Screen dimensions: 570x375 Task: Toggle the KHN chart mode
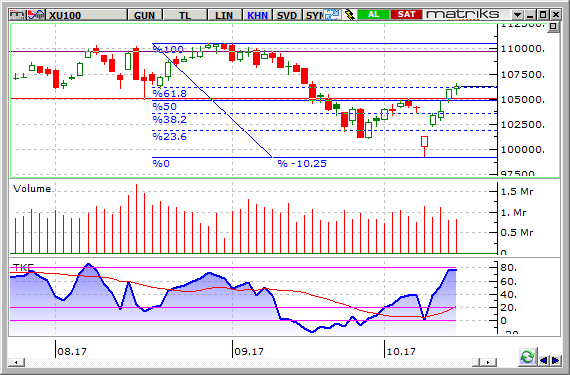point(257,15)
